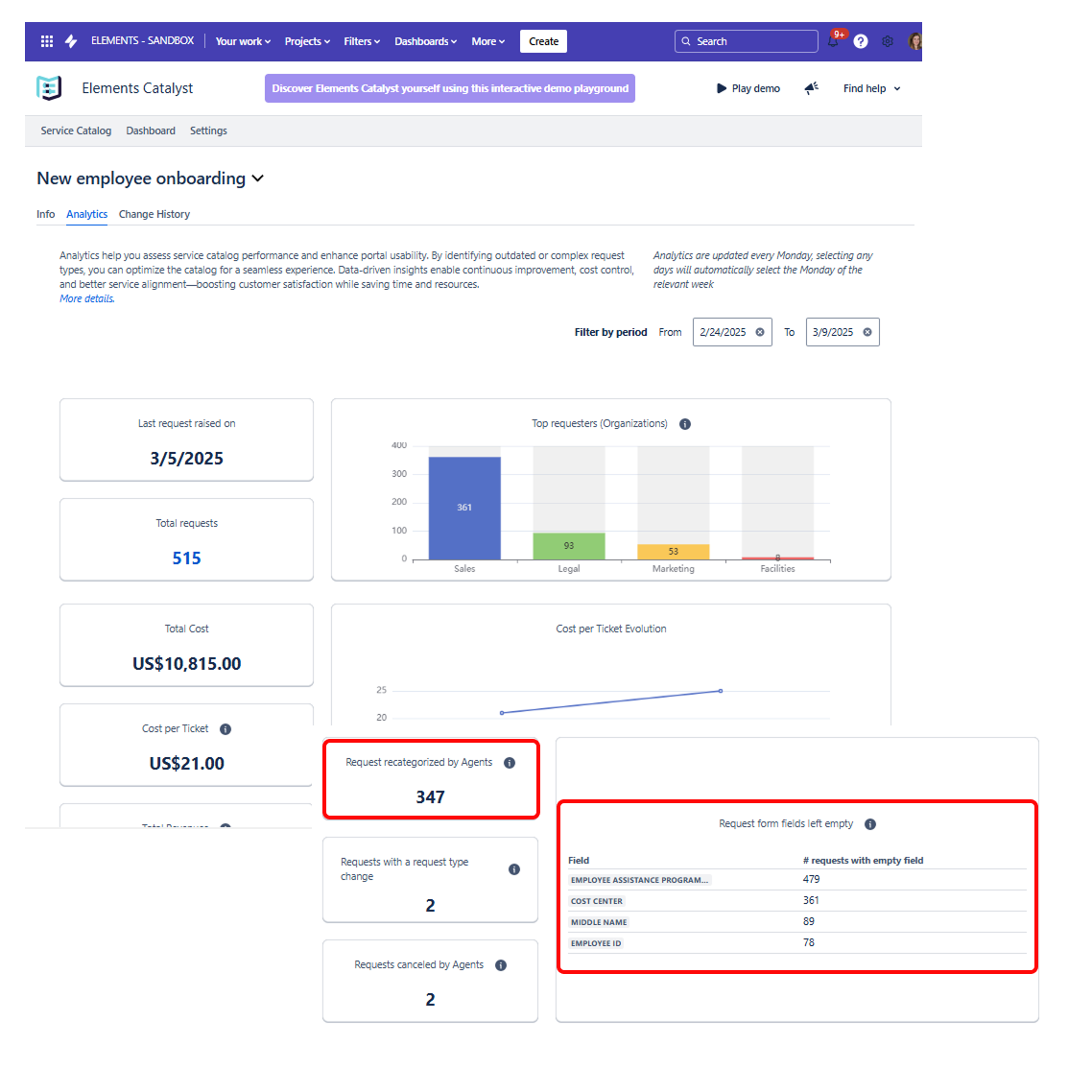This screenshot has height=1092, width=1092.
Task: Click info icon for Request form fields left empty
Action: click(870, 824)
